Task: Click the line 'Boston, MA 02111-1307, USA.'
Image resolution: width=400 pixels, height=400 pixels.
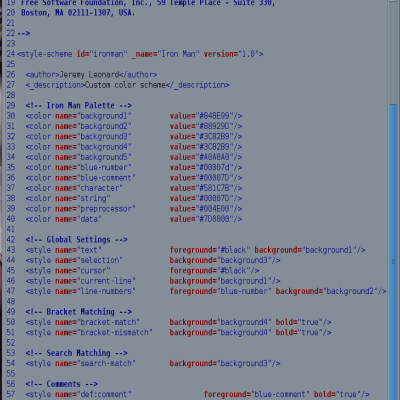Action: click(78, 13)
